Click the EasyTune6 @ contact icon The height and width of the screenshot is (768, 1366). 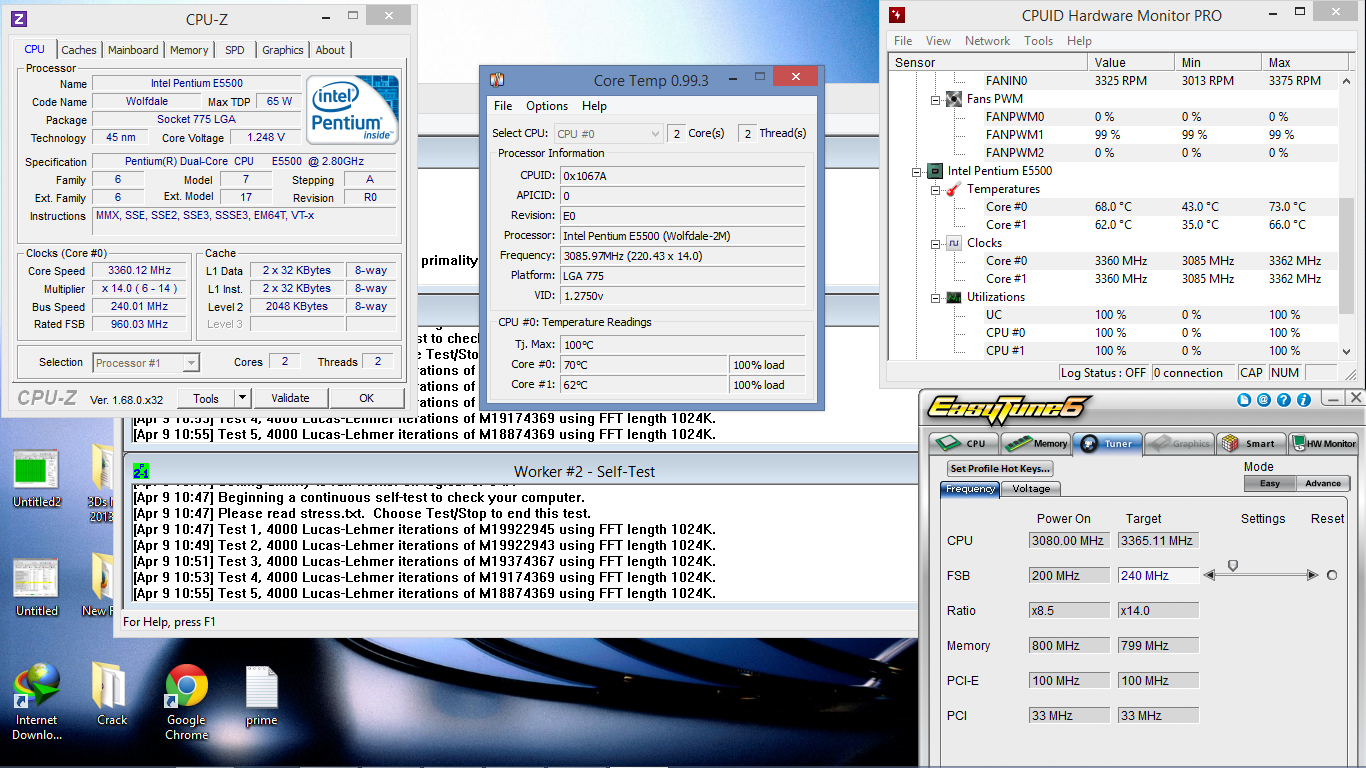(1264, 399)
